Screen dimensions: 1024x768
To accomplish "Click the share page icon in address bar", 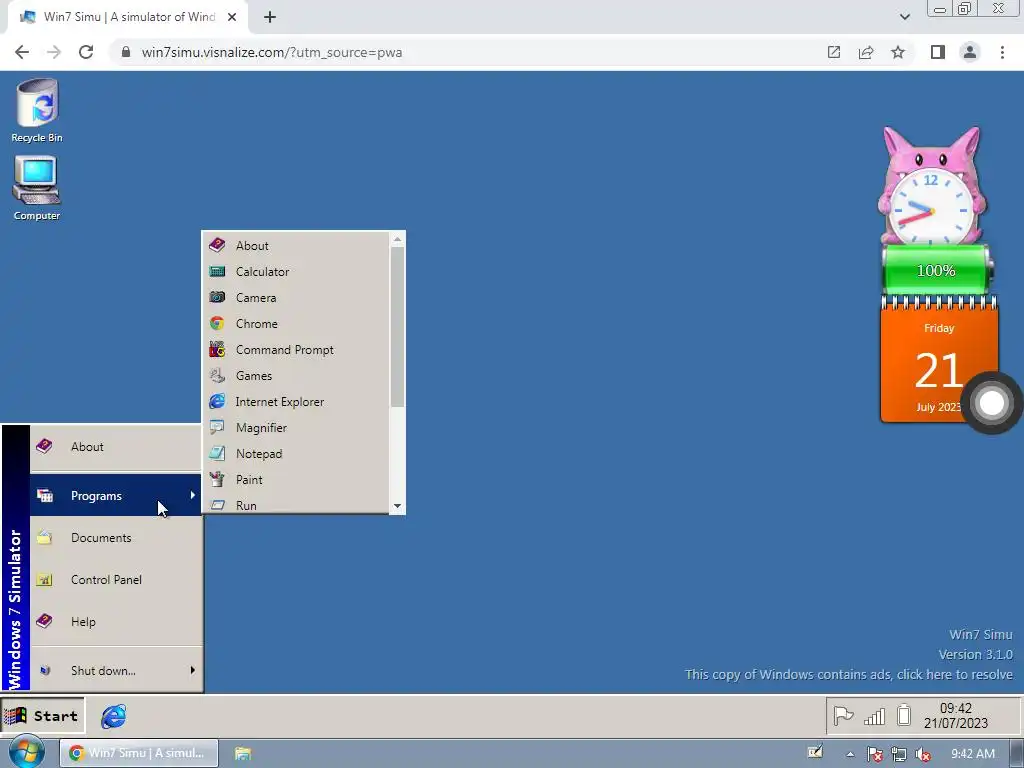I will click(866, 52).
